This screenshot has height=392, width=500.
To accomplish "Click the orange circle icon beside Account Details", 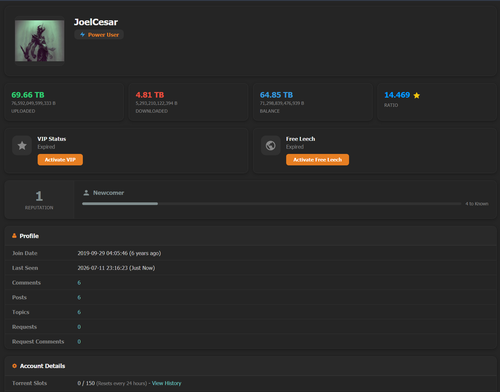I will pyautogui.click(x=14, y=366).
